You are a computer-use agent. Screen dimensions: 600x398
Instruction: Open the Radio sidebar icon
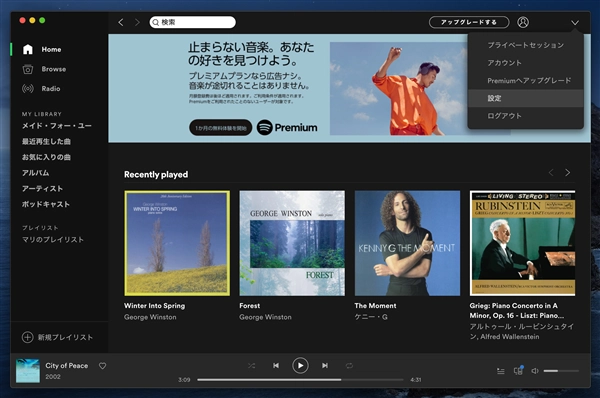coord(28,89)
